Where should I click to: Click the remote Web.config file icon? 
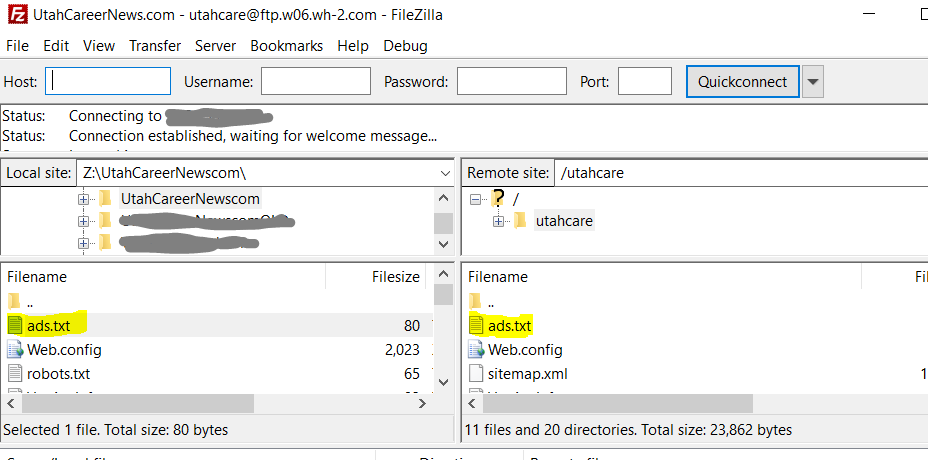pos(476,350)
